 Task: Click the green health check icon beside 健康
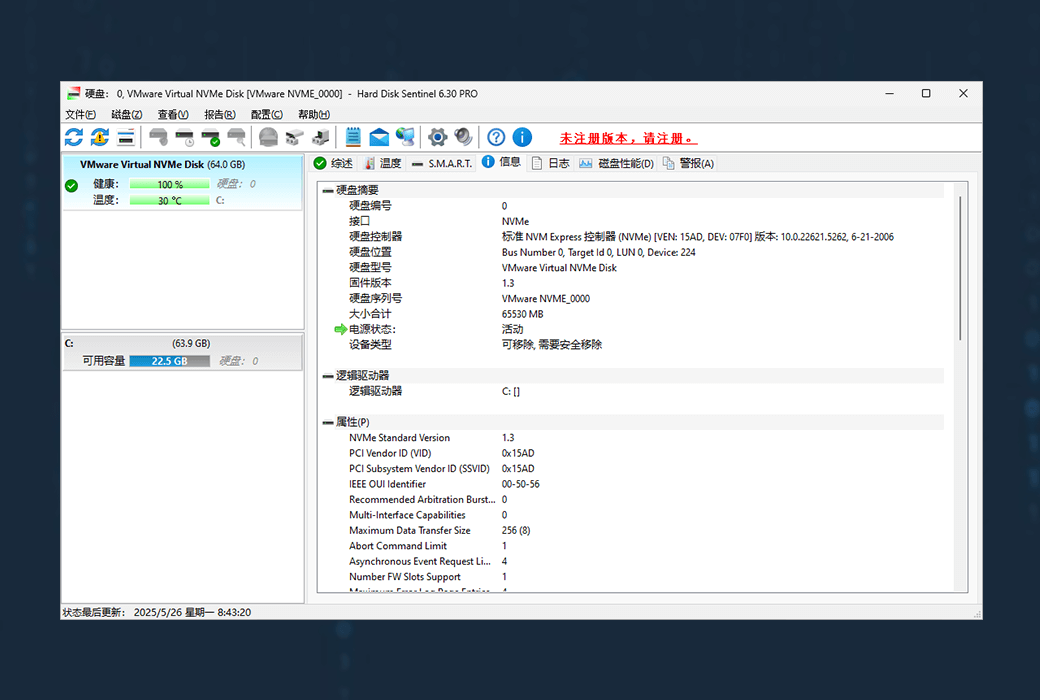[72, 186]
